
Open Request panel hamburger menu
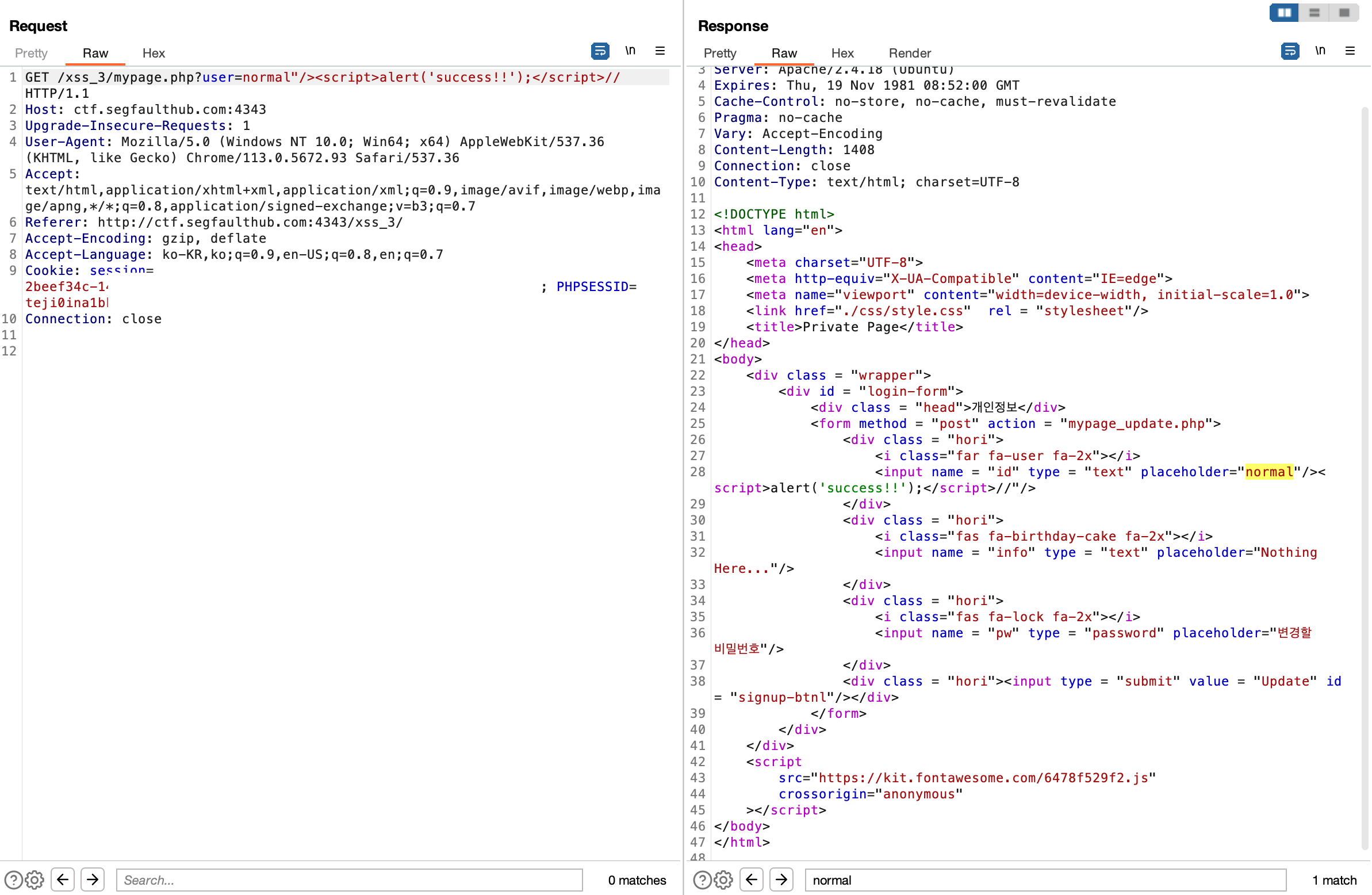pyautogui.click(x=660, y=51)
